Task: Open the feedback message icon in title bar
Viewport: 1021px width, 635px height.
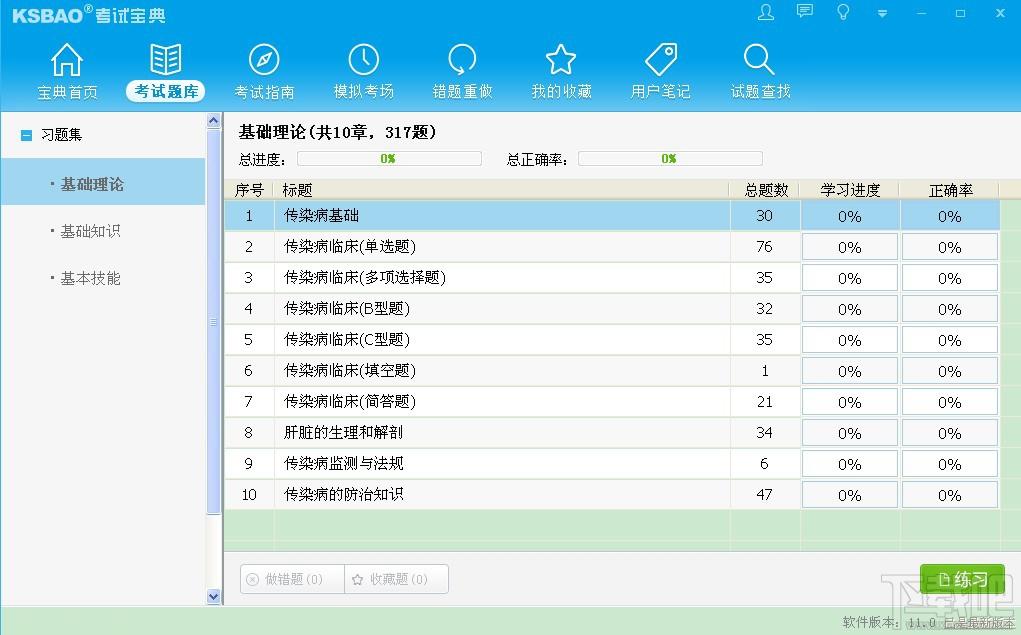Action: [805, 12]
